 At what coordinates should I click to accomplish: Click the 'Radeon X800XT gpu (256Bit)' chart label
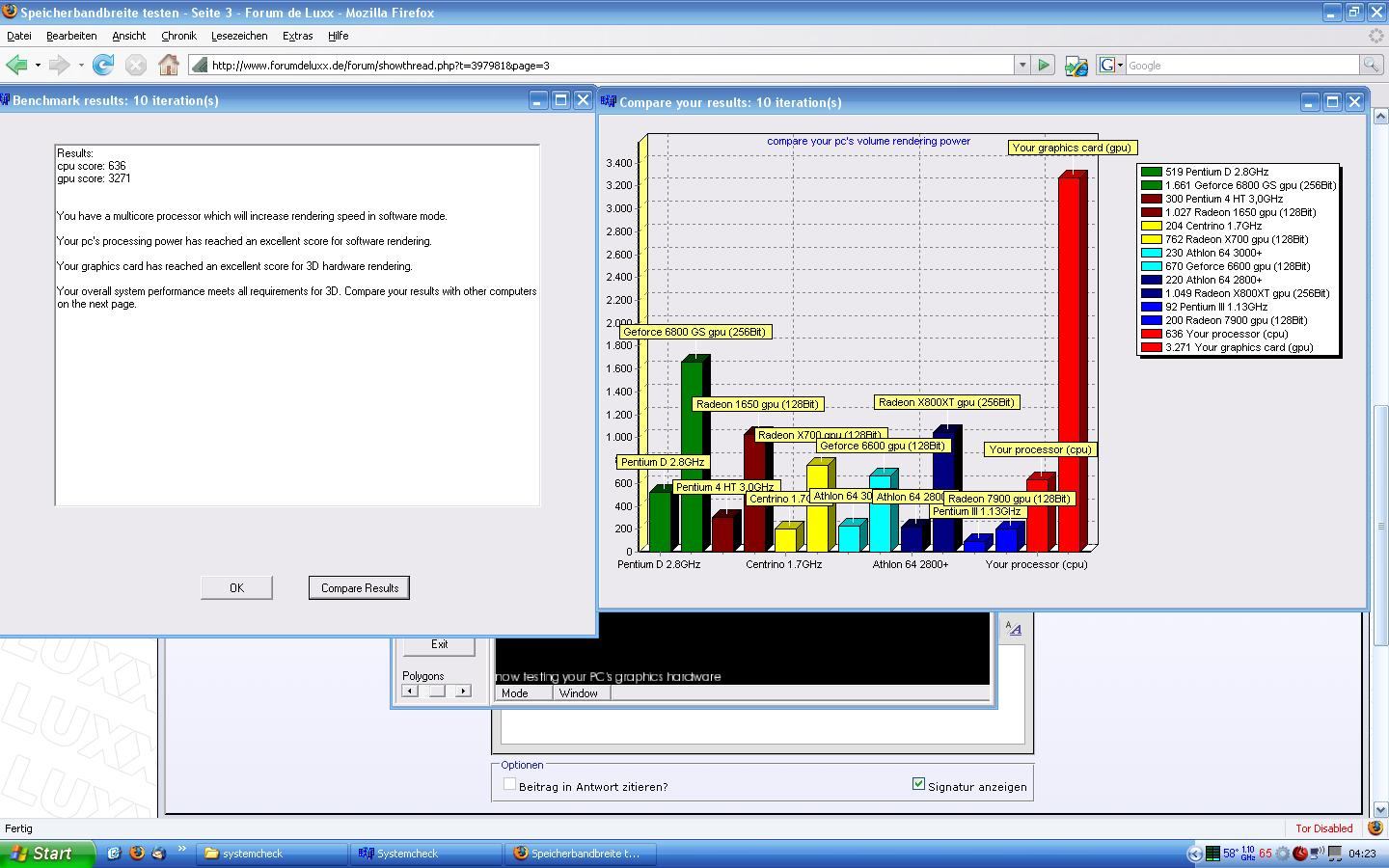tap(946, 402)
